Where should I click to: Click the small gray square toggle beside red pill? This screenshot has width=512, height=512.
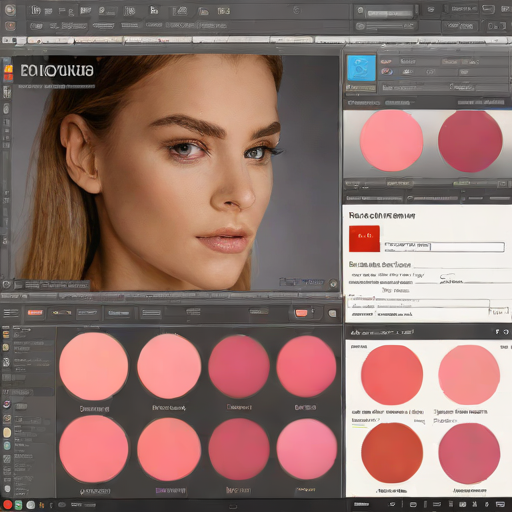tap(332, 313)
